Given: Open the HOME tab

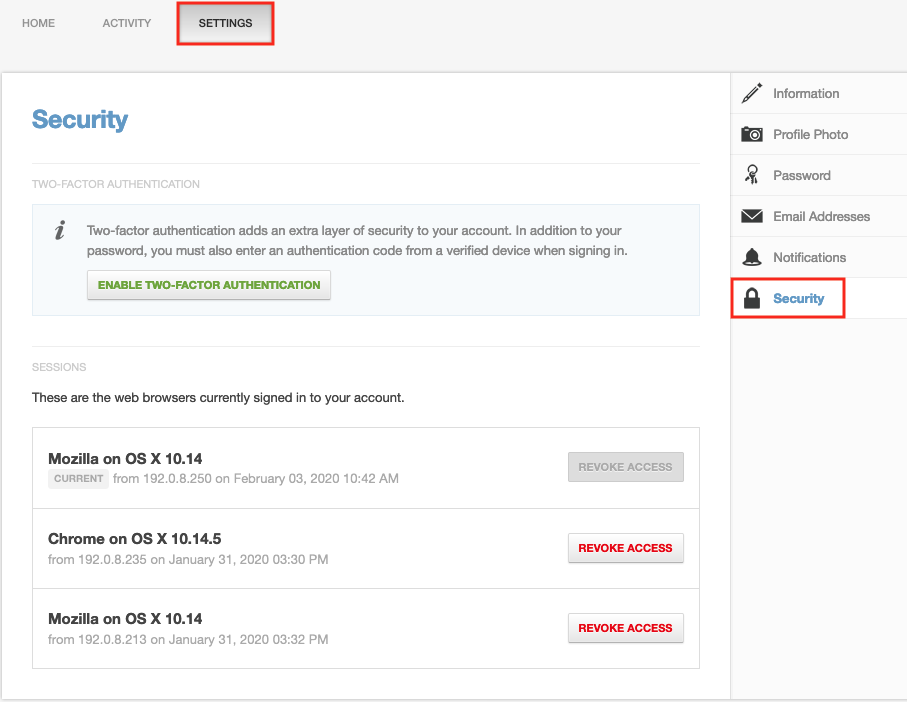Looking at the screenshot, I should click(x=38, y=23).
